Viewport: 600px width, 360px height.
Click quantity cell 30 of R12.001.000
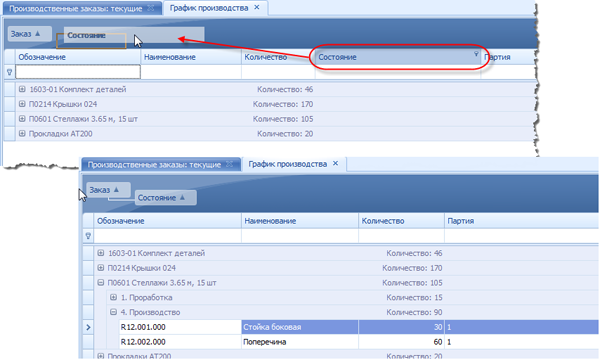401,327
